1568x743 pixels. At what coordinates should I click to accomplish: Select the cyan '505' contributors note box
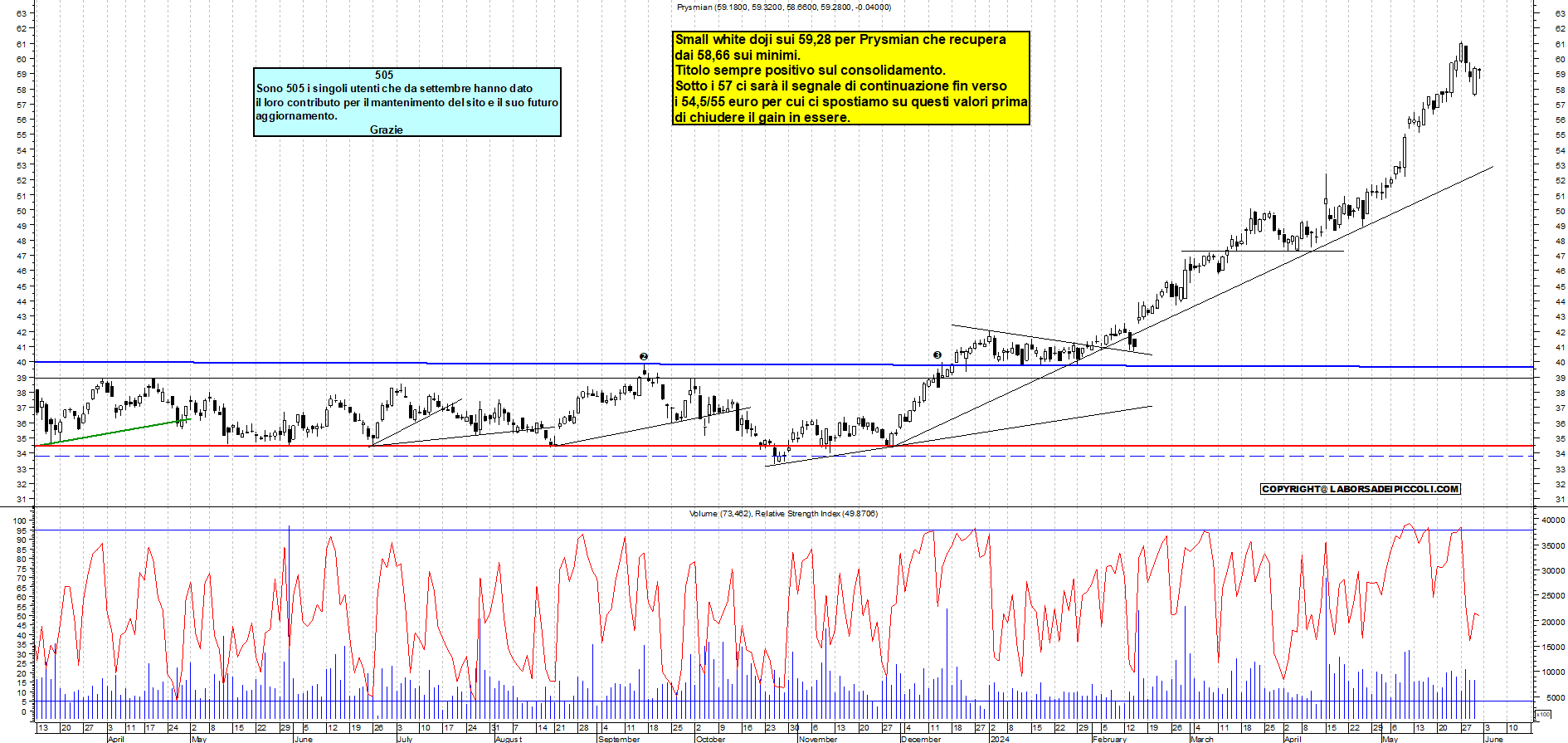[407, 102]
